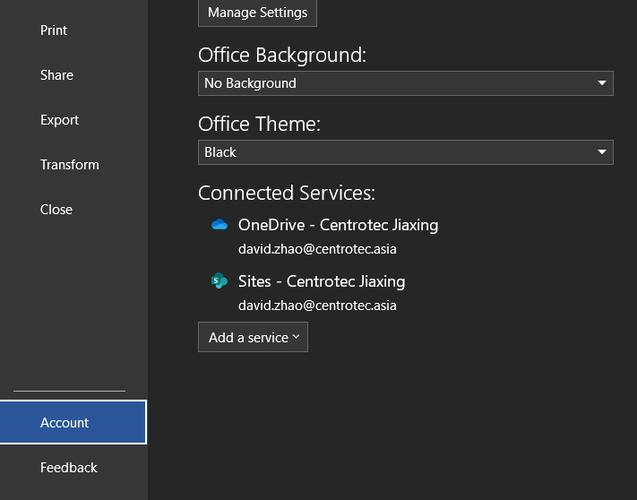
Task: Select Sites - Centrotec Jiaxing service name
Action: point(321,281)
